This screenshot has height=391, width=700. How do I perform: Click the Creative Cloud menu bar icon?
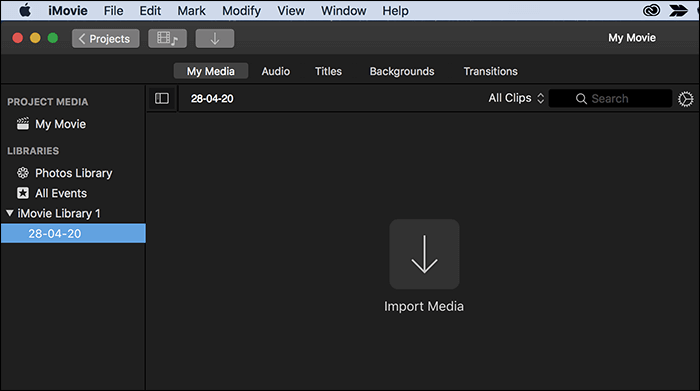tap(651, 10)
